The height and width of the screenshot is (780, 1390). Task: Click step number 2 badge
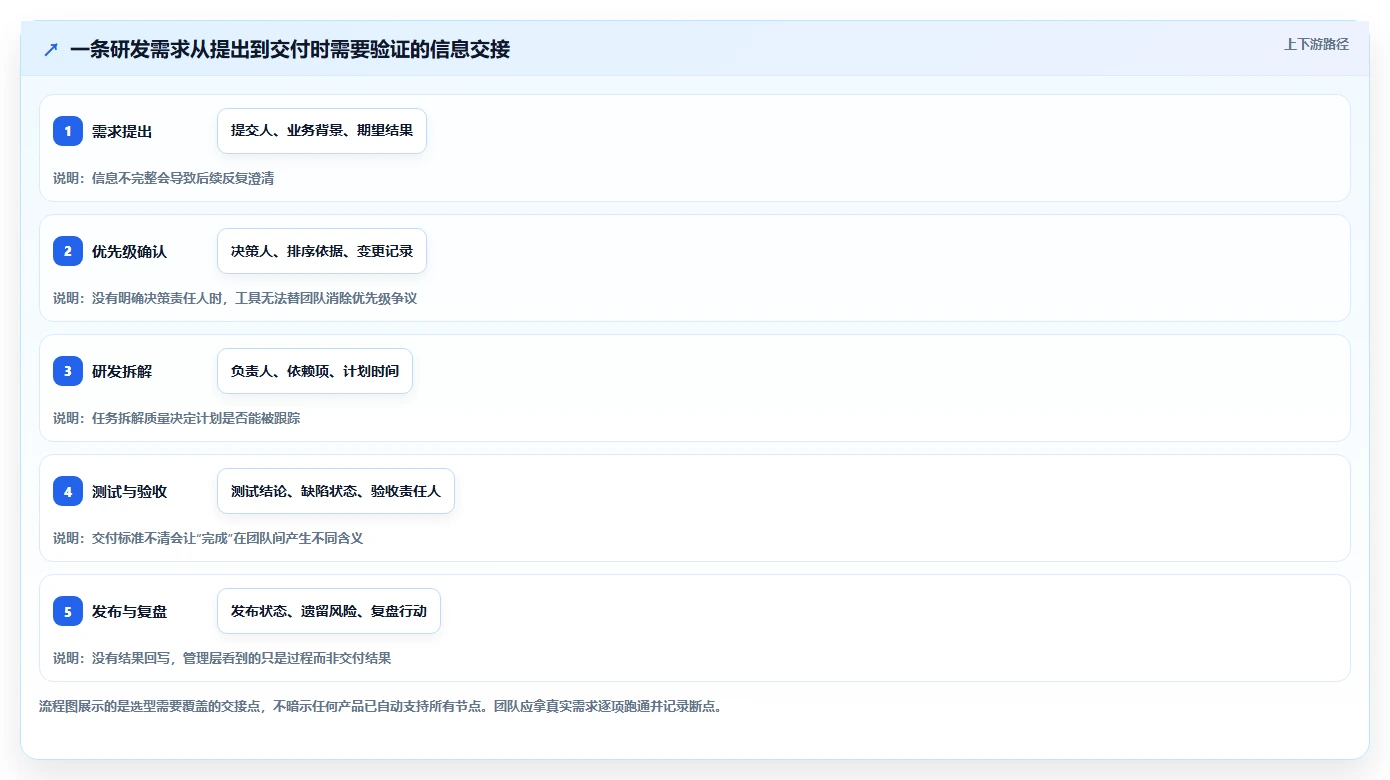click(68, 251)
